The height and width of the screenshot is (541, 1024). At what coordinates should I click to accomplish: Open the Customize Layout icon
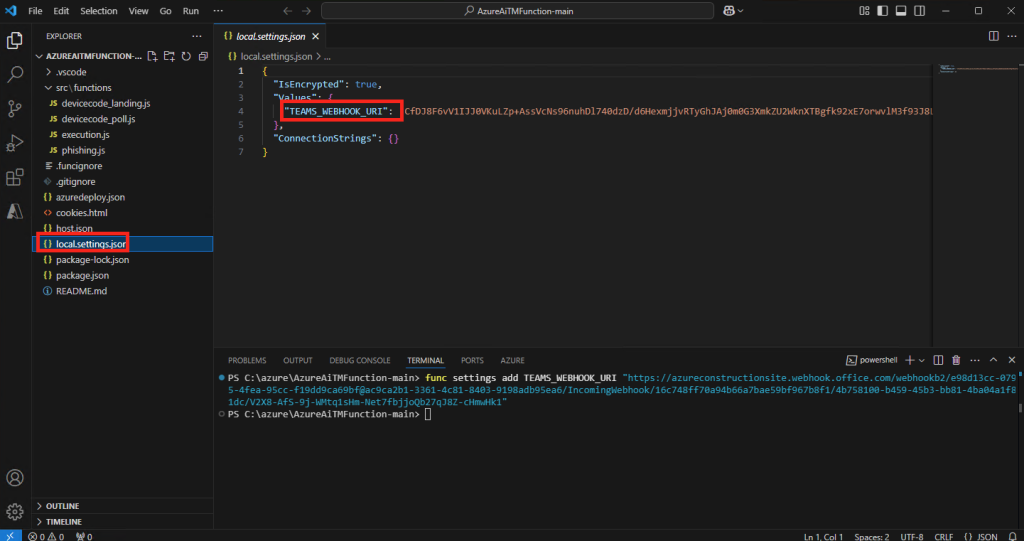(864, 10)
